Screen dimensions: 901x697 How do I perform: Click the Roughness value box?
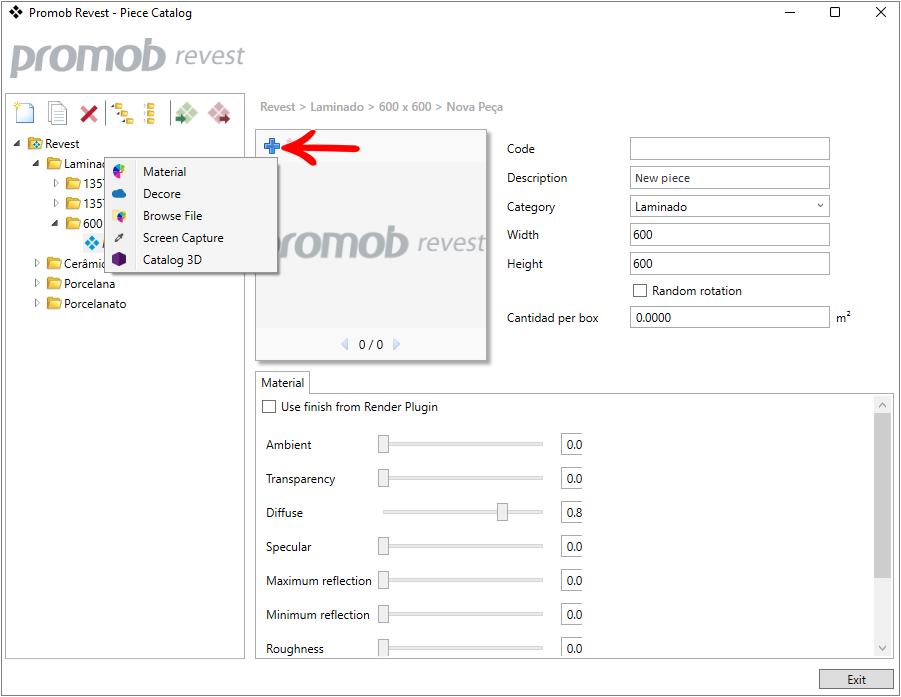[x=572, y=648]
